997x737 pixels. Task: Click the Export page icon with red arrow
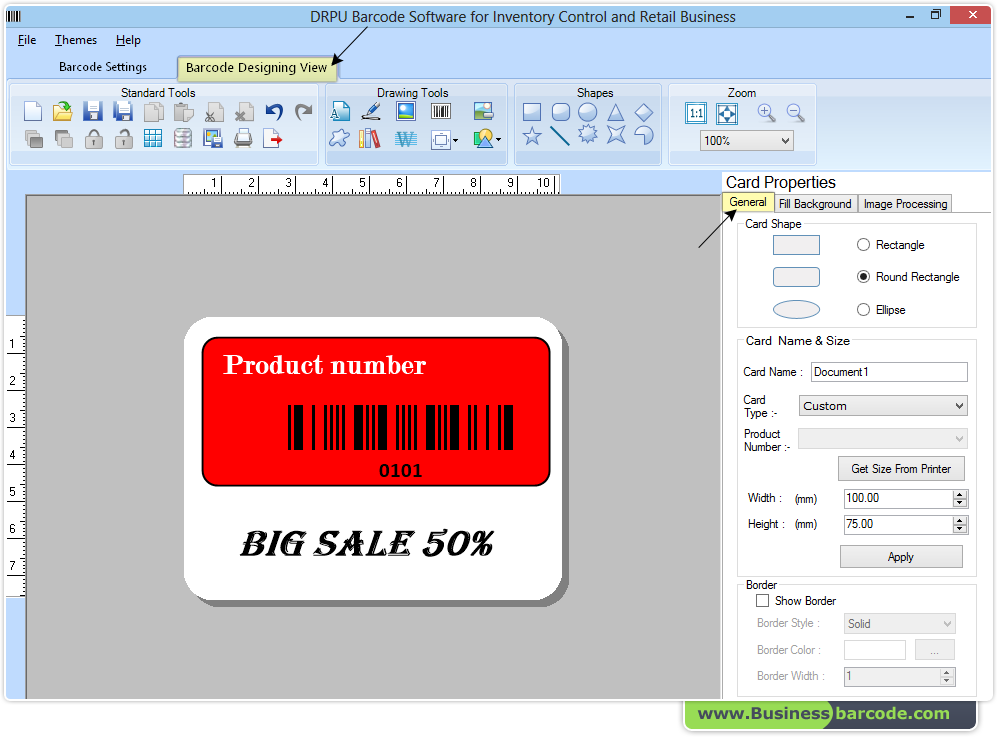[x=273, y=138]
